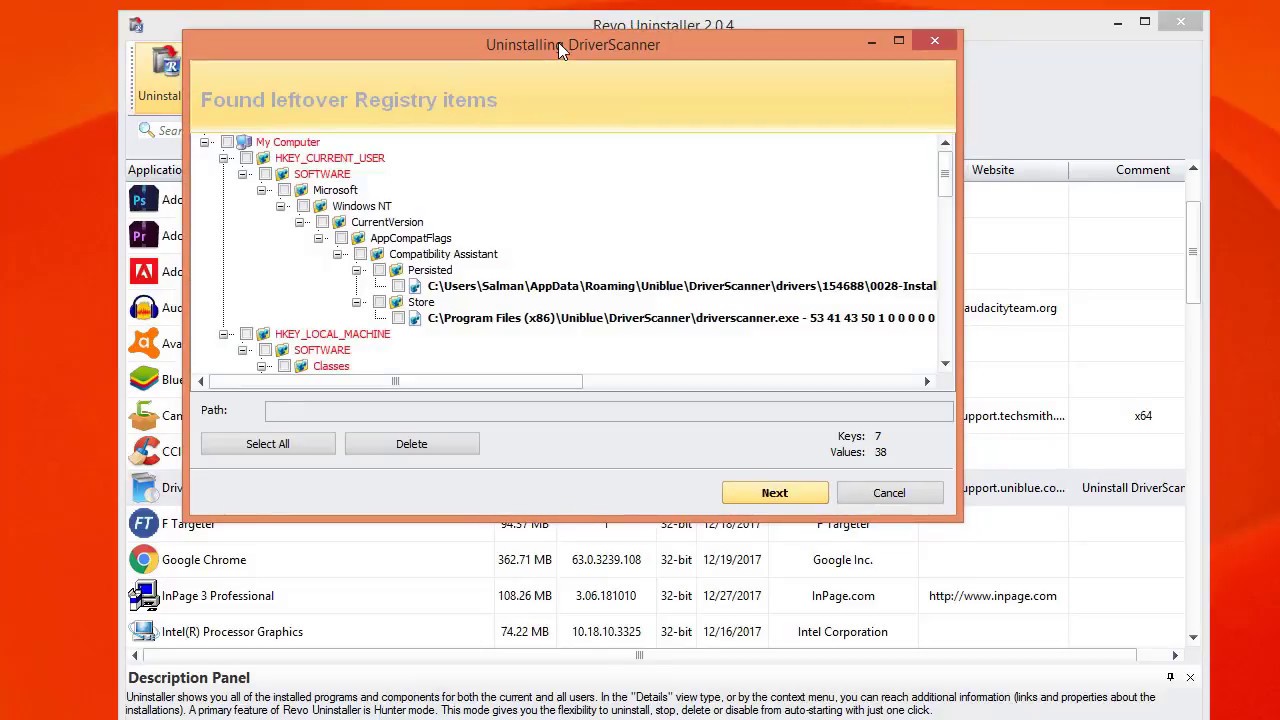The height and width of the screenshot is (720, 1280).
Task: Click the Intel Processor Graphics icon
Action: (144, 632)
